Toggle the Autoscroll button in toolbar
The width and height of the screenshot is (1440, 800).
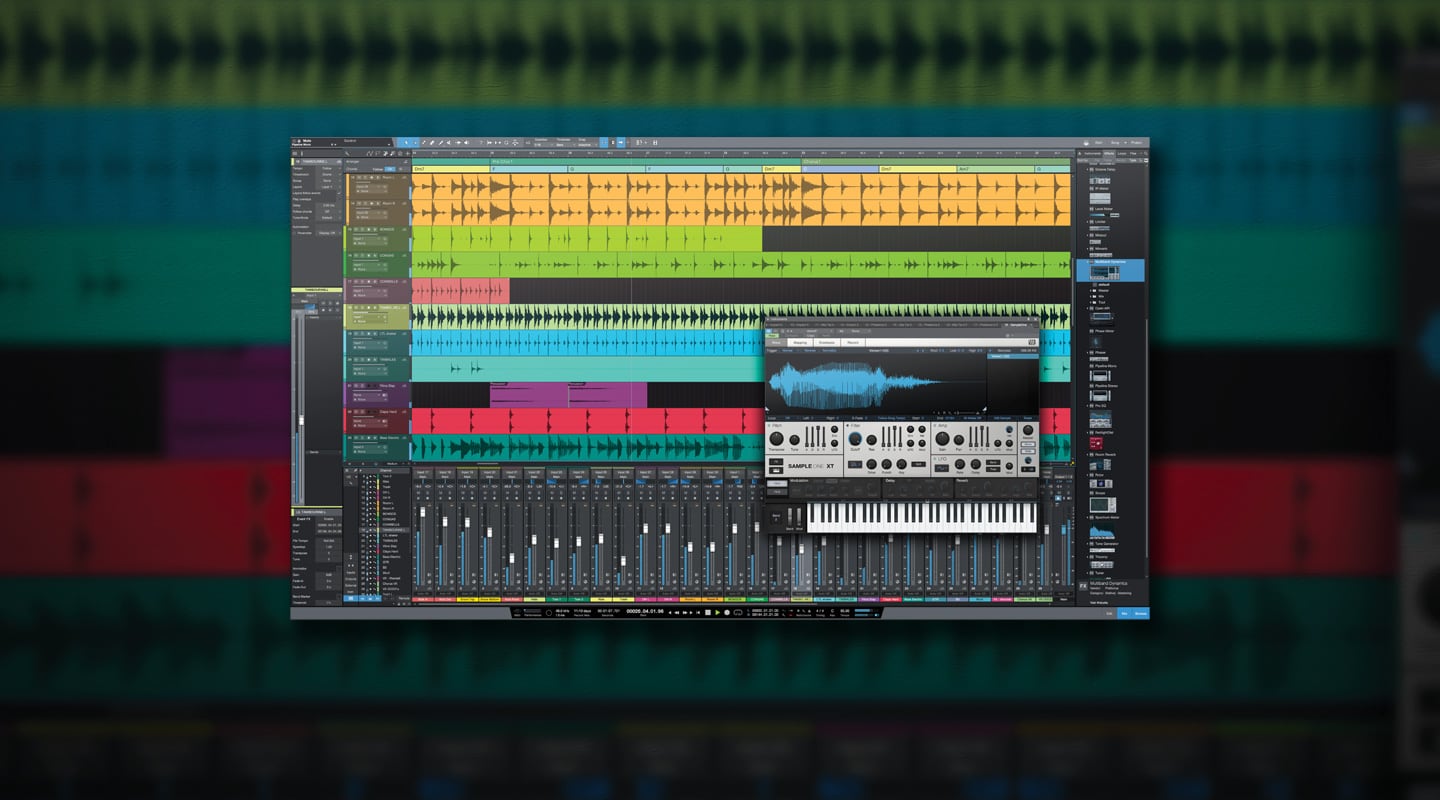click(621, 142)
